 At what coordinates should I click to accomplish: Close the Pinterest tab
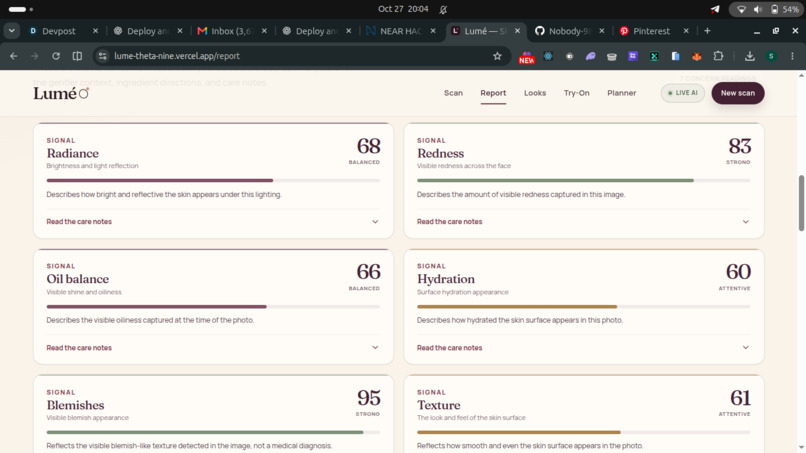coord(686,31)
